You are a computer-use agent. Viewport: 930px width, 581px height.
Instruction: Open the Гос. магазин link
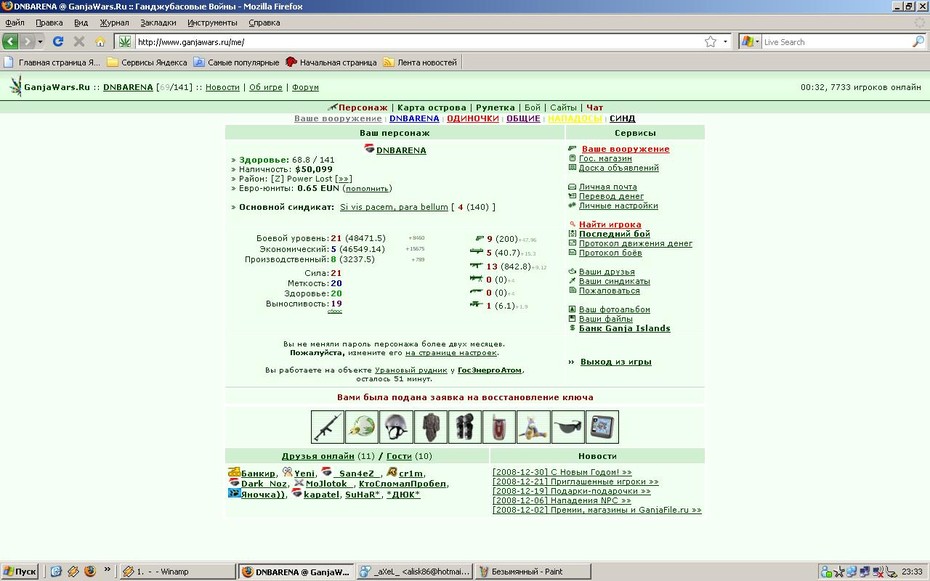(x=605, y=158)
